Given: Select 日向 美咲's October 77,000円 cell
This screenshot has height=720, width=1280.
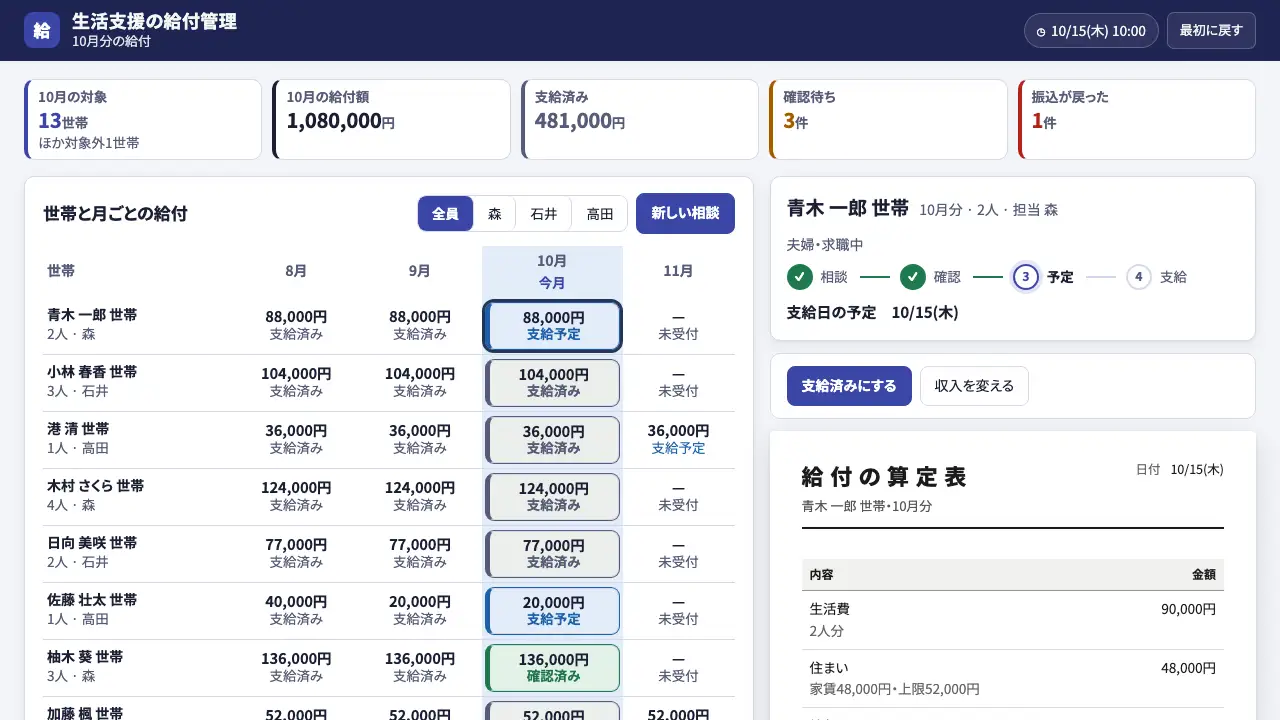Looking at the screenshot, I should pos(553,554).
